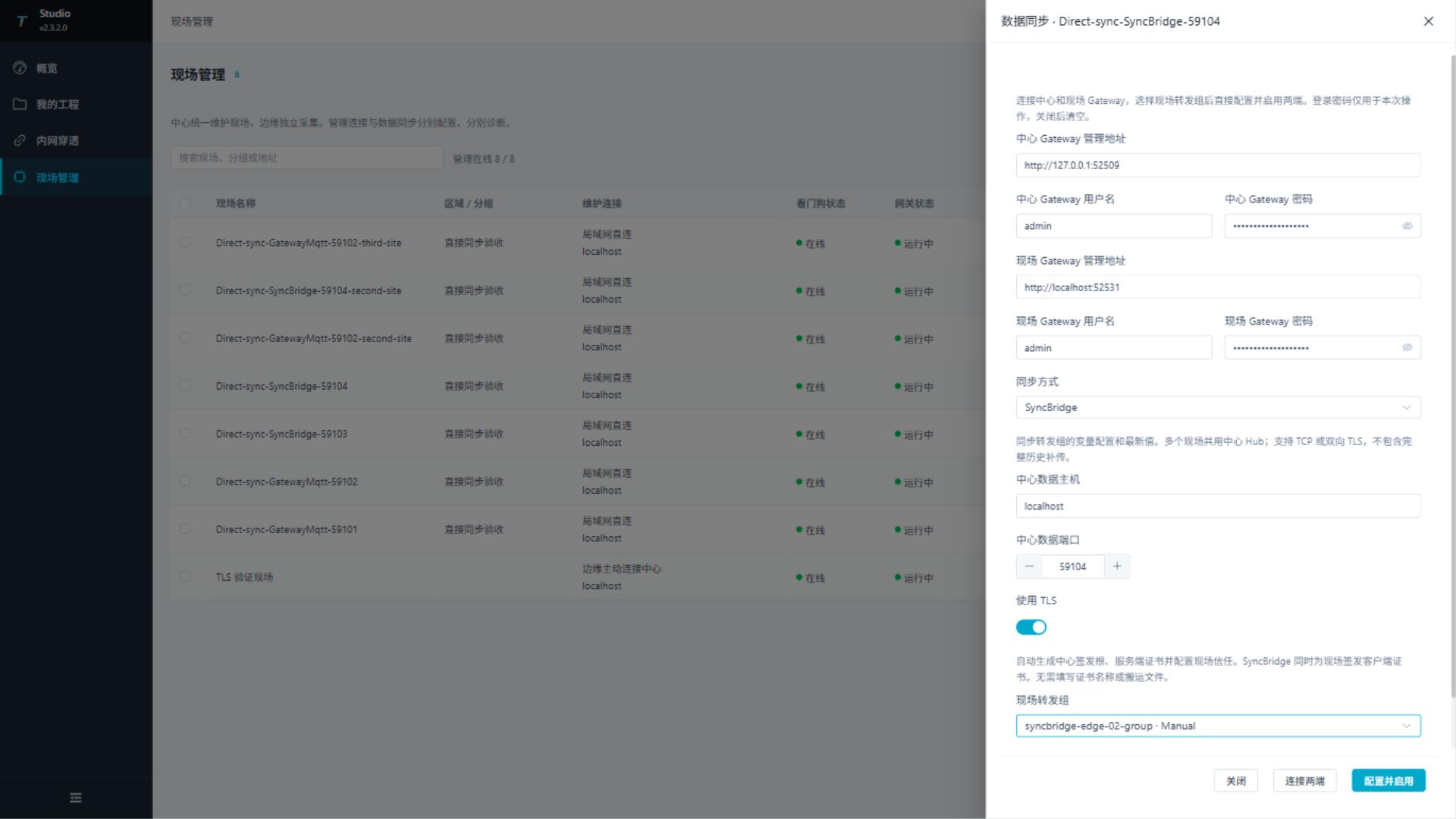This screenshot has height=819, width=1456.
Task: Click the Studio logo icon
Action: pyautogui.click(x=22, y=20)
